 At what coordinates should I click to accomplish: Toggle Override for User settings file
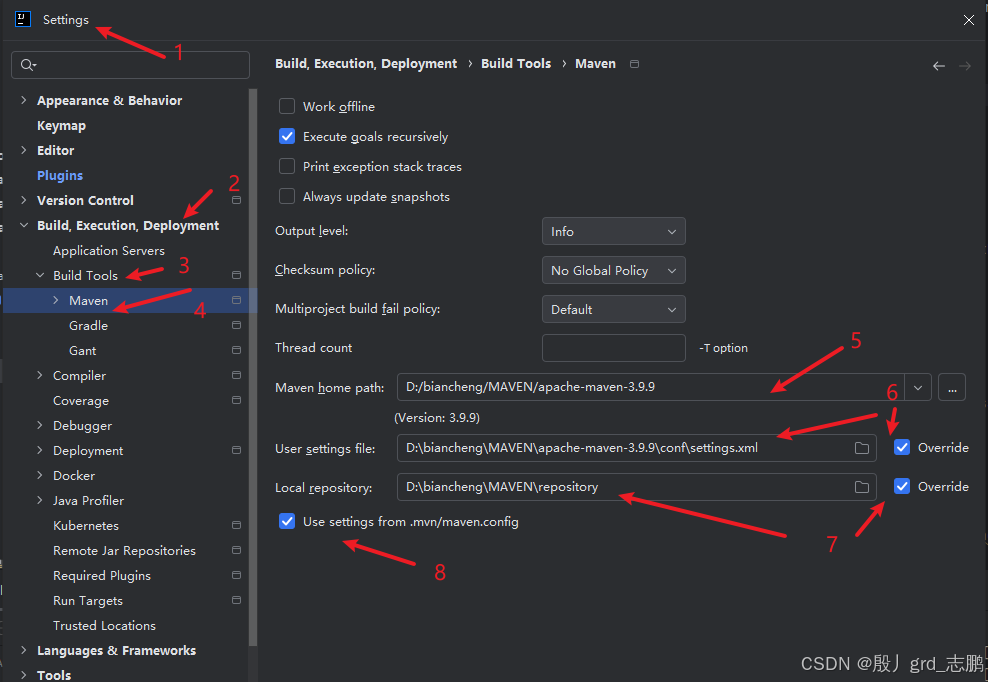[902, 448]
